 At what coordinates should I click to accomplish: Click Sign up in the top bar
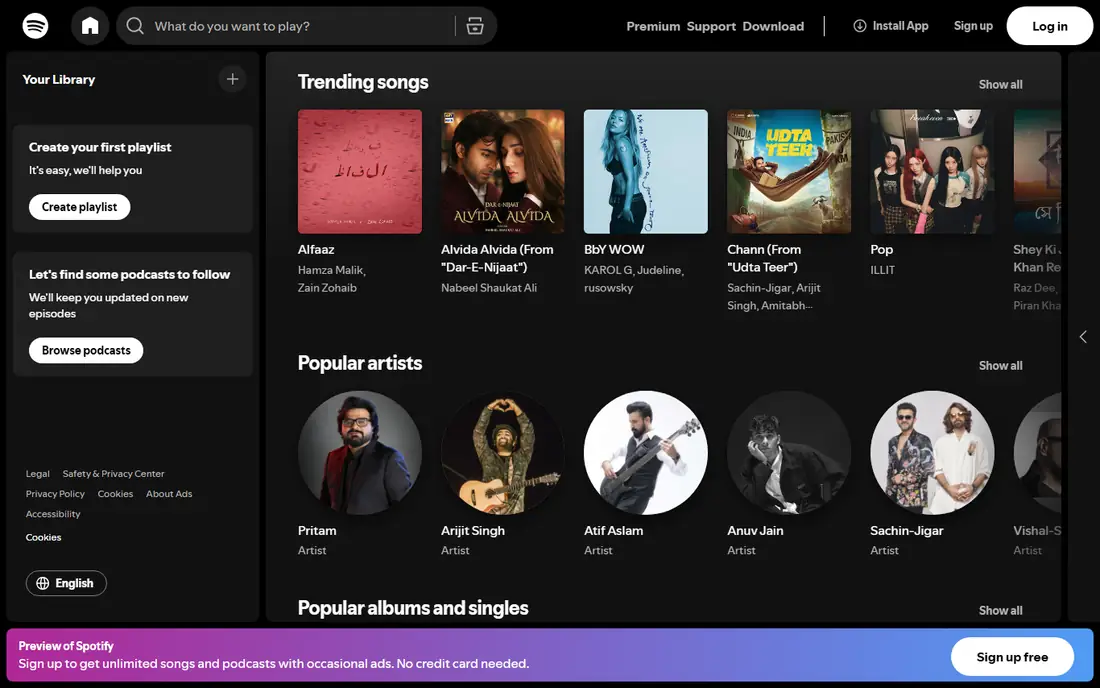973,26
